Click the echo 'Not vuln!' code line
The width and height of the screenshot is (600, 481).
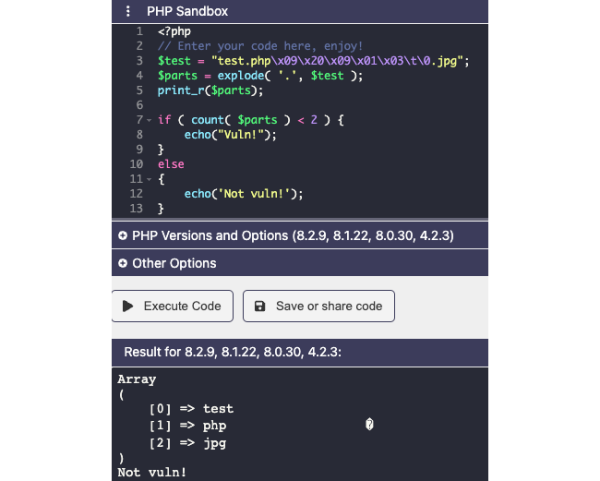coord(243,193)
